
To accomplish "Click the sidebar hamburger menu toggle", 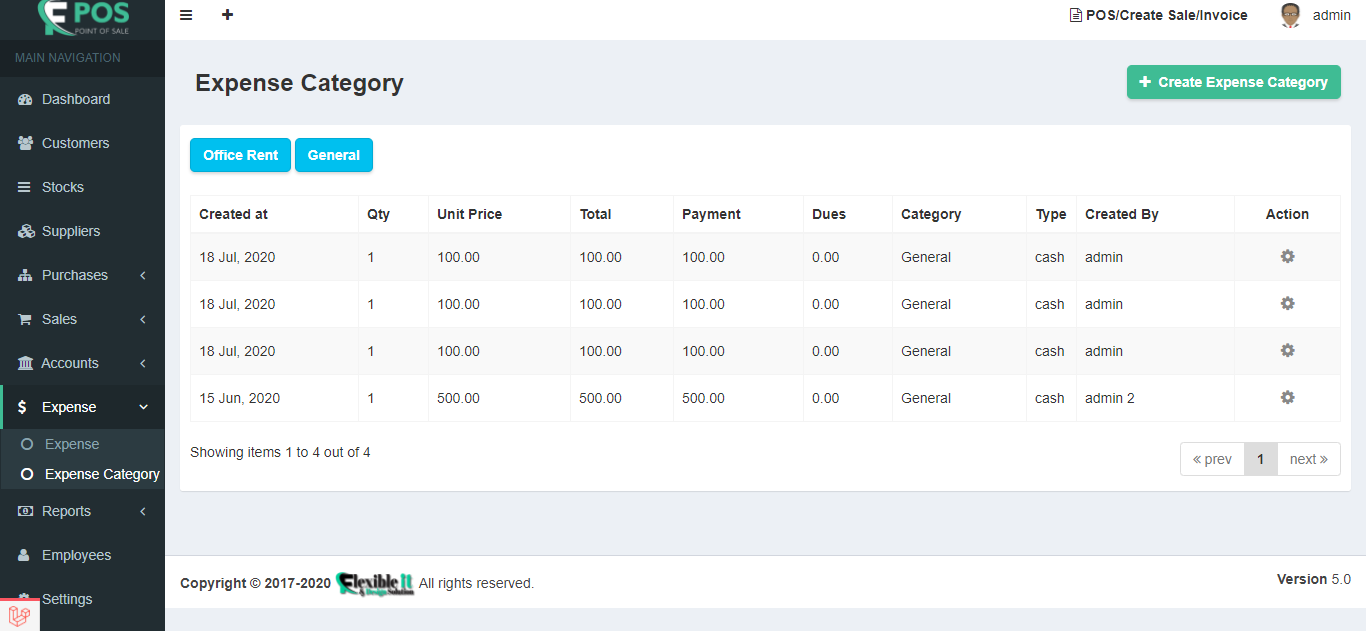I will click(186, 15).
